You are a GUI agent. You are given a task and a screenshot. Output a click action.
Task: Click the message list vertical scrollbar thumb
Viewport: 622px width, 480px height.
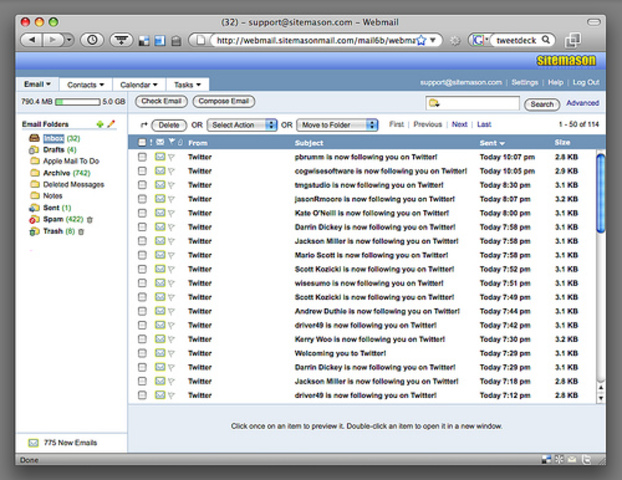click(x=601, y=193)
